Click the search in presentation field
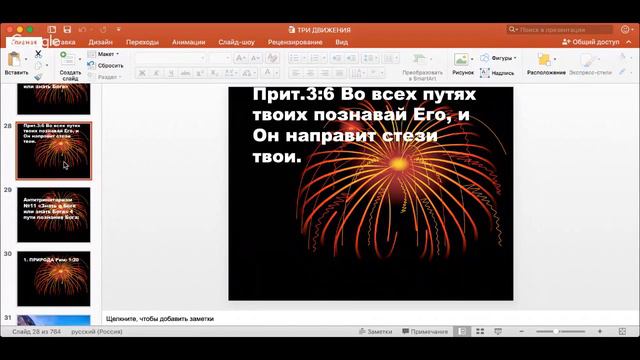Viewport: 640px width, 360px height. coord(560,29)
